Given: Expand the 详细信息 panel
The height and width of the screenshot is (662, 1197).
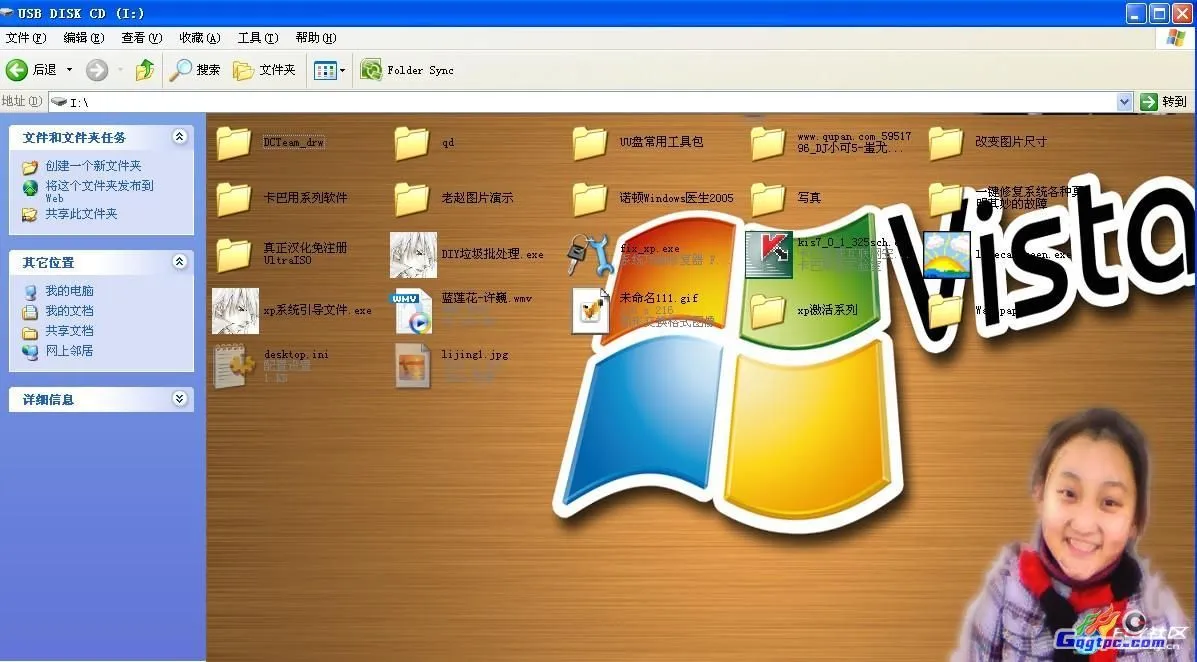Looking at the screenshot, I should [181, 399].
